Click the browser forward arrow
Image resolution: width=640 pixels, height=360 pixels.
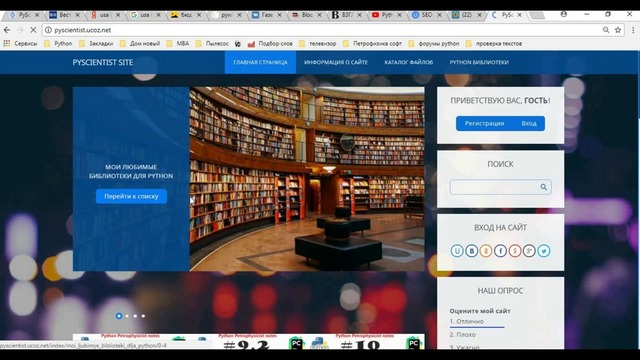tap(20, 30)
